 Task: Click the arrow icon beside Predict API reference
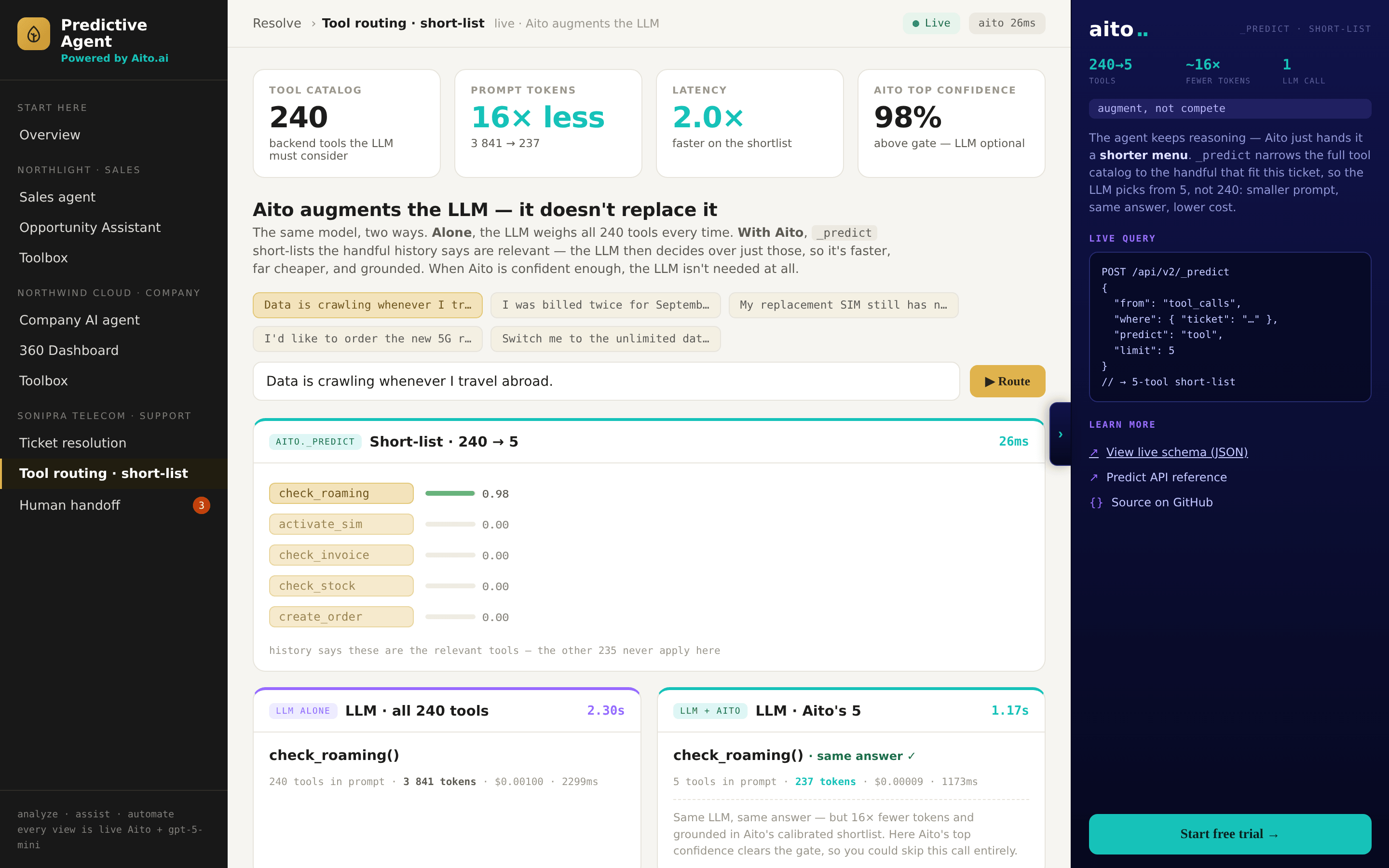[x=1094, y=477]
